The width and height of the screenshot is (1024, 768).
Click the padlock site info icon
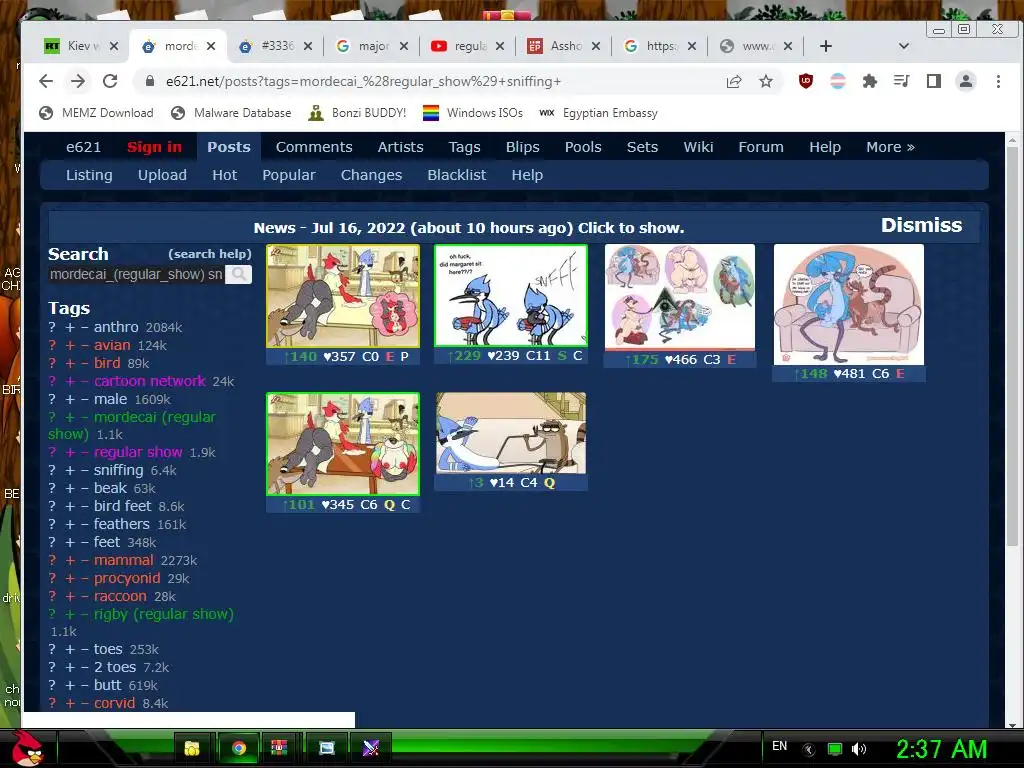150,81
